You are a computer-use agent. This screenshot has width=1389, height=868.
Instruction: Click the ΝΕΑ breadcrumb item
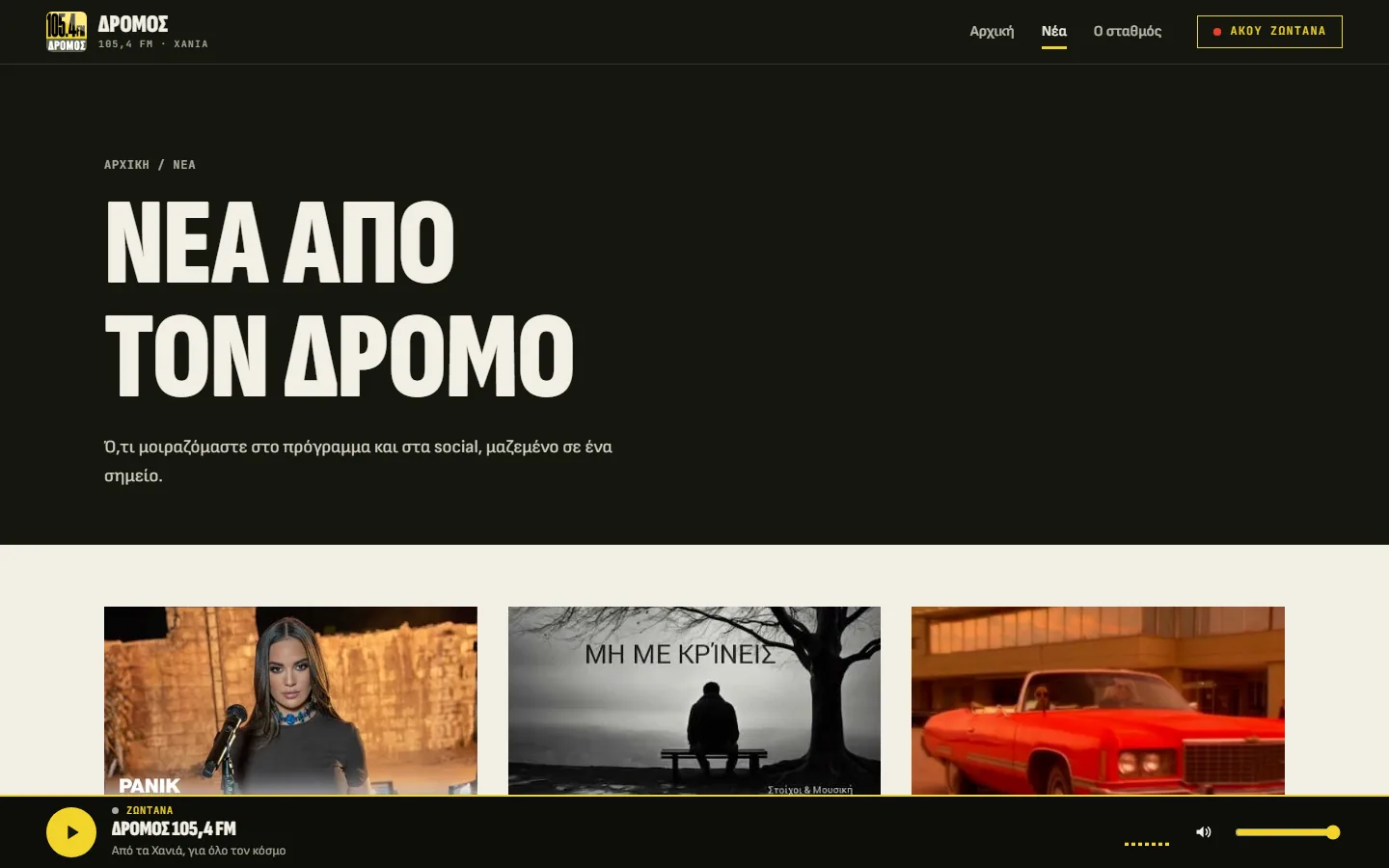(x=184, y=165)
